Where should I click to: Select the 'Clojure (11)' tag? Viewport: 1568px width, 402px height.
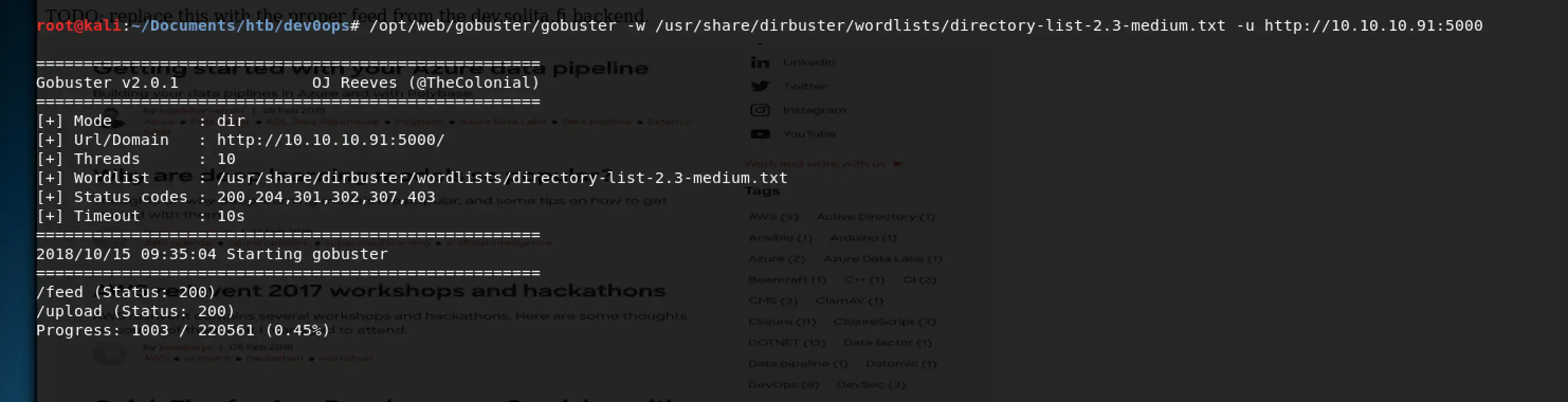click(781, 322)
